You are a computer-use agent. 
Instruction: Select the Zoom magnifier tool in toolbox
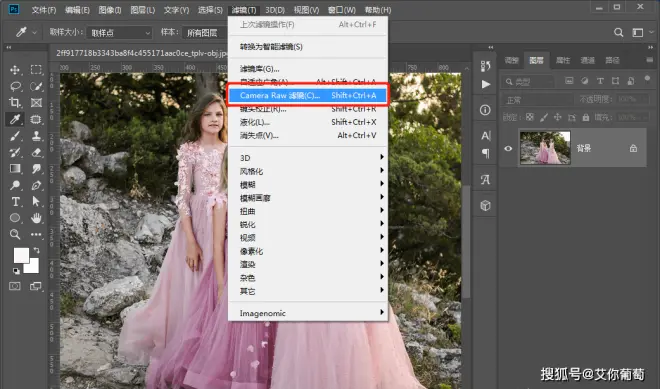click(x=15, y=234)
